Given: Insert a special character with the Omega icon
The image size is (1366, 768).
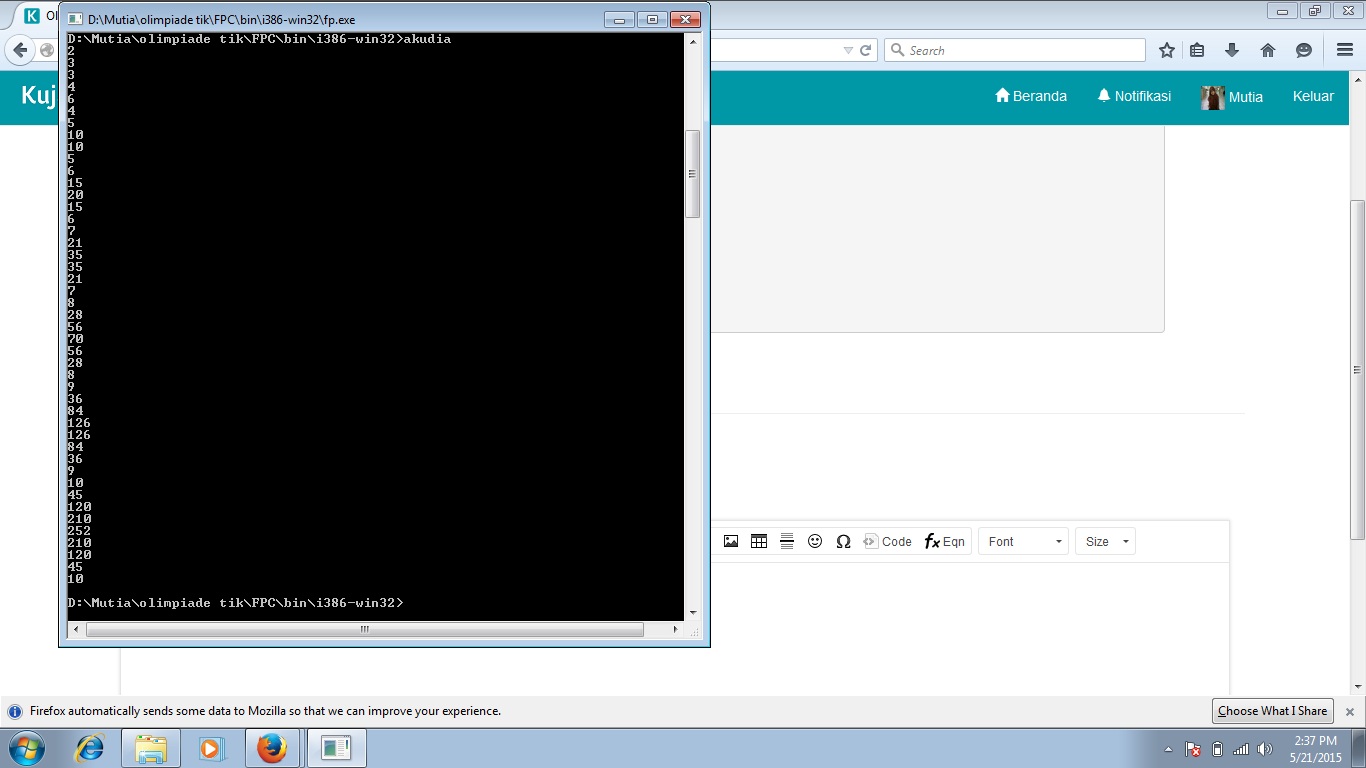Looking at the screenshot, I should tap(843, 542).
